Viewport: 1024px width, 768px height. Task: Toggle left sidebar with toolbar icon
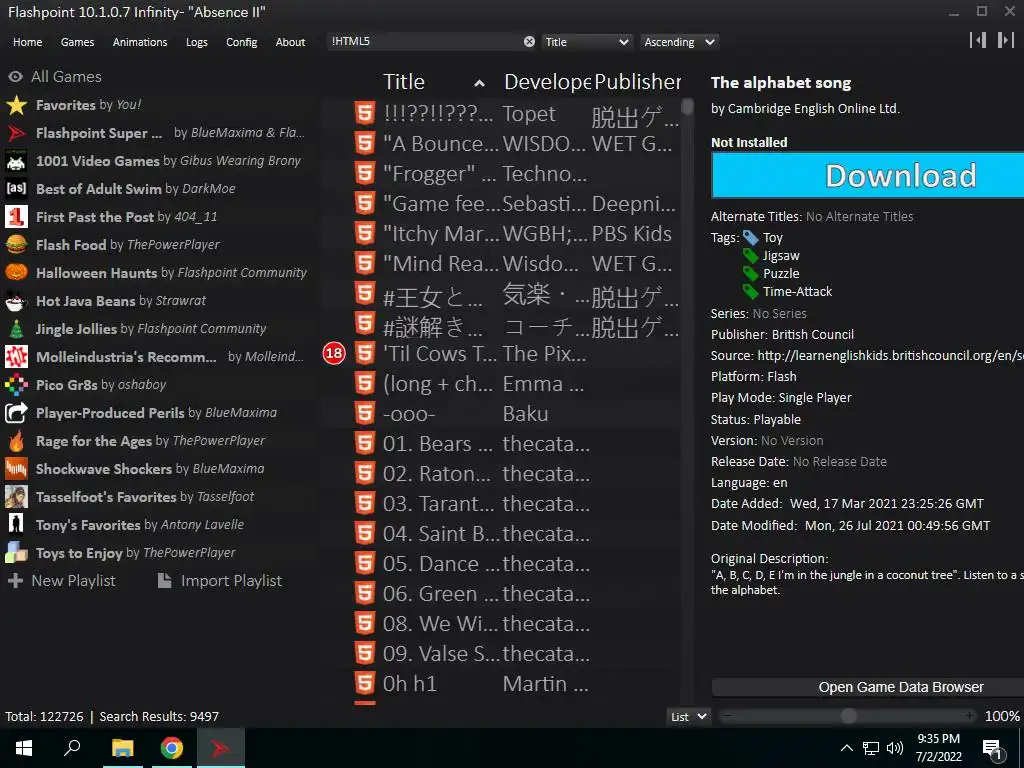point(978,40)
